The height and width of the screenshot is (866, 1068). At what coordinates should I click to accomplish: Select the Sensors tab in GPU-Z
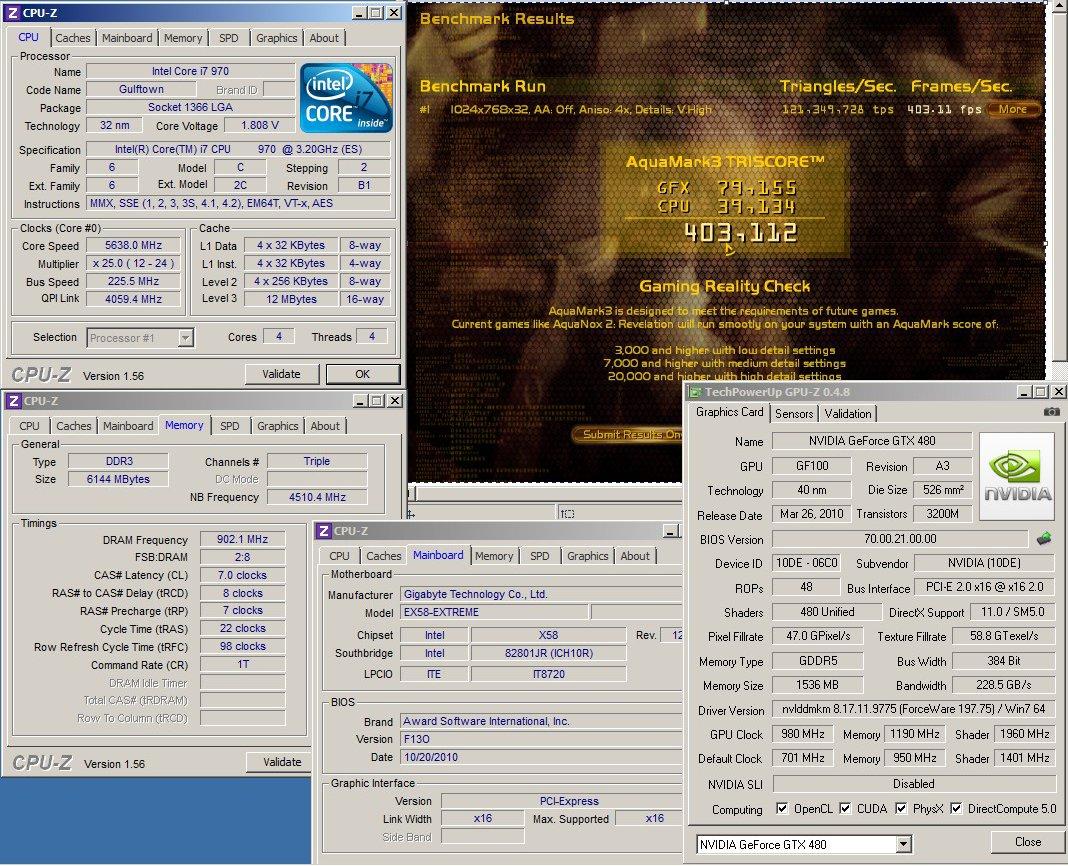[x=794, y=414]
